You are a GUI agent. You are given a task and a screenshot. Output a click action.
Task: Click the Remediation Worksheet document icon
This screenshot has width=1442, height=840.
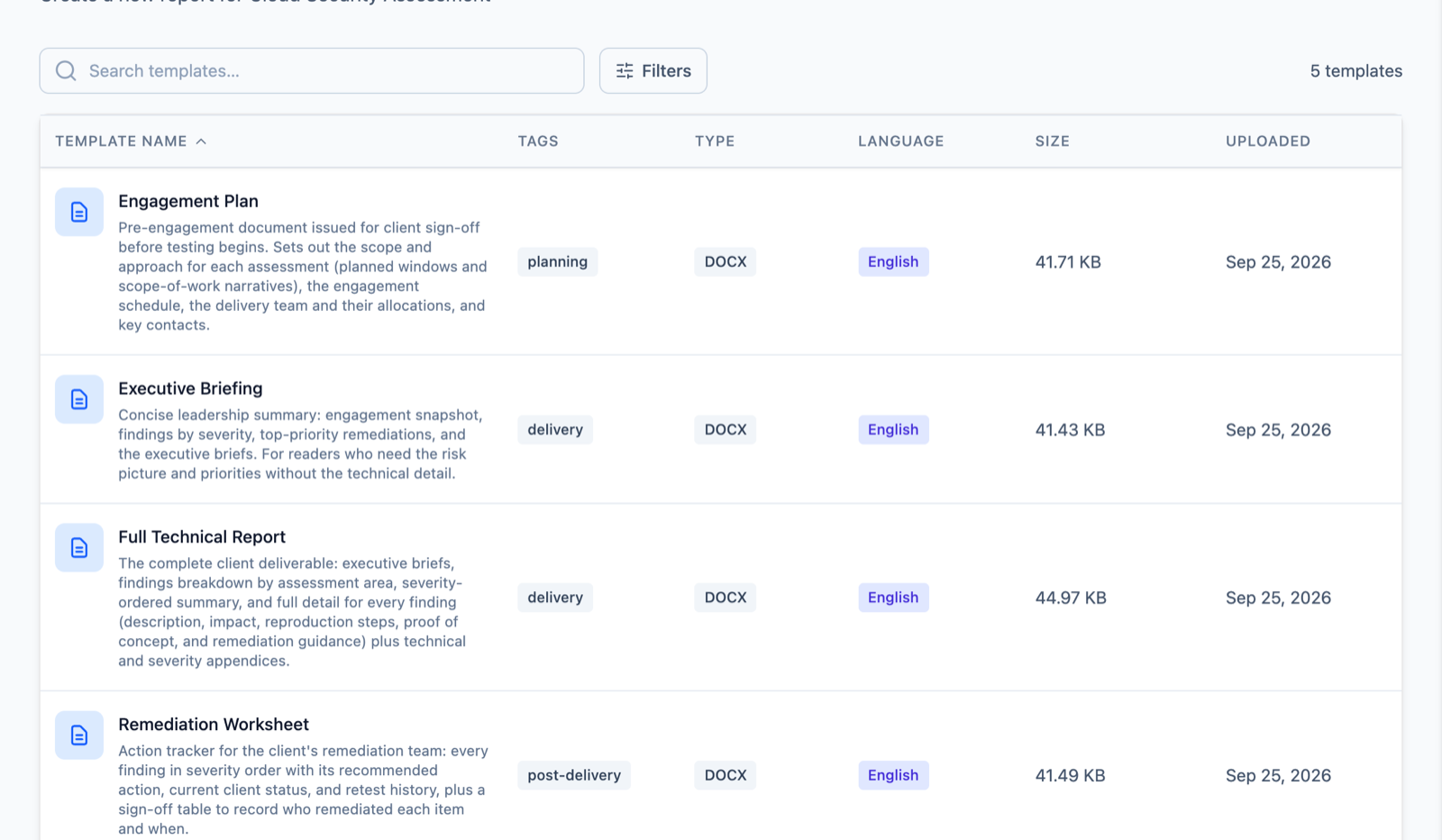(x=79, y=735)
